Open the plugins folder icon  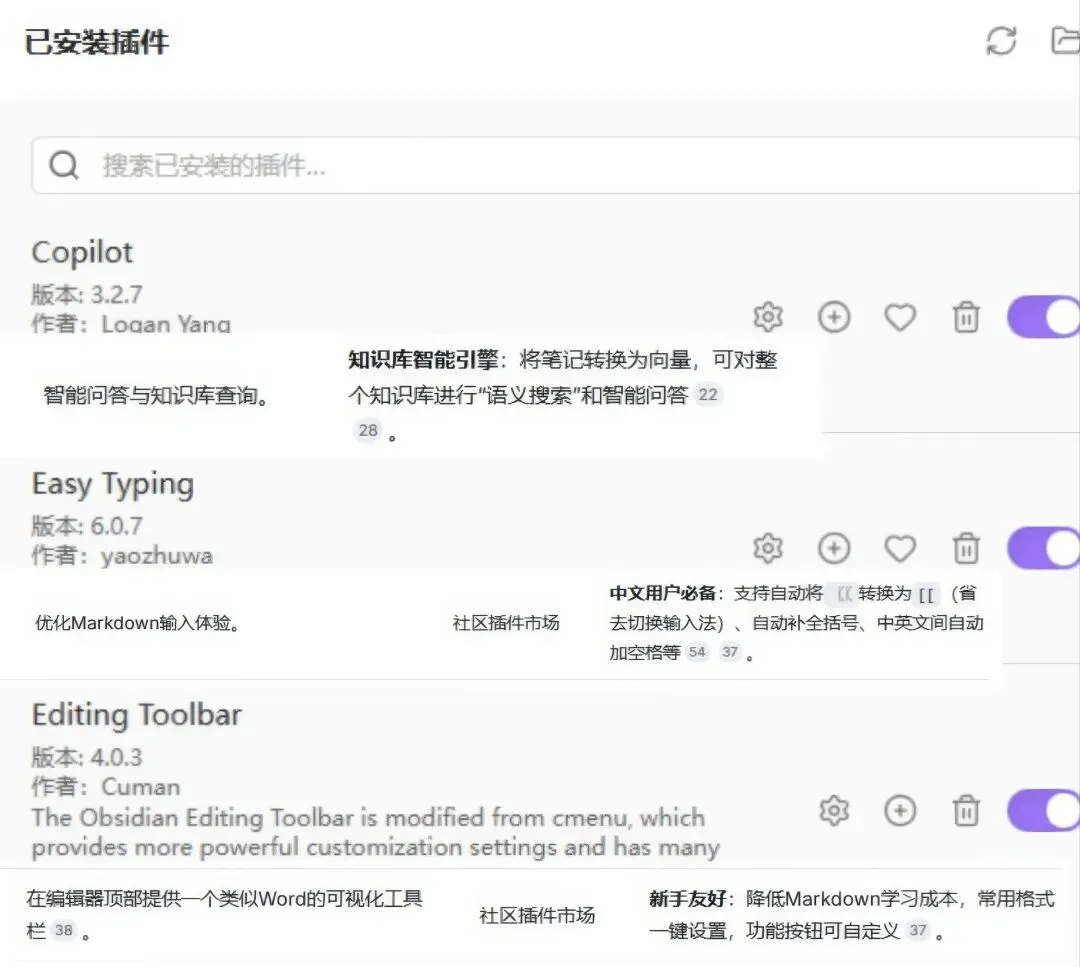(x=1066, y=40)
